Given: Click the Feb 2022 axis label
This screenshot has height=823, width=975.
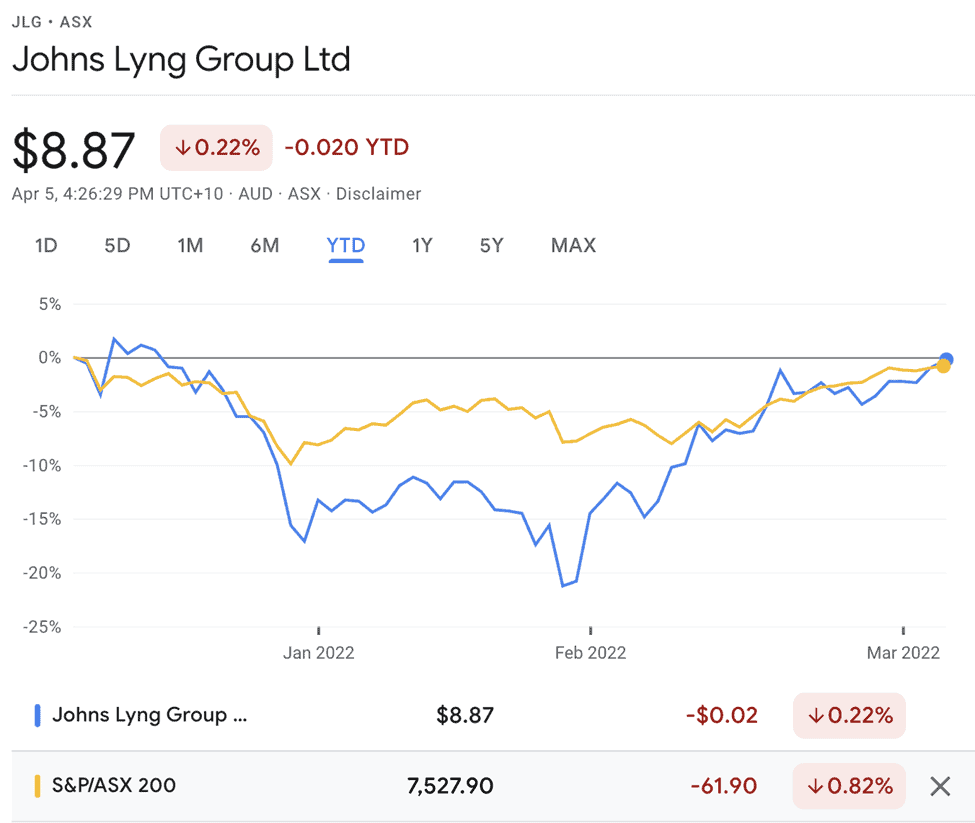Looking at the screenshot, I should [x=590, y=653].
